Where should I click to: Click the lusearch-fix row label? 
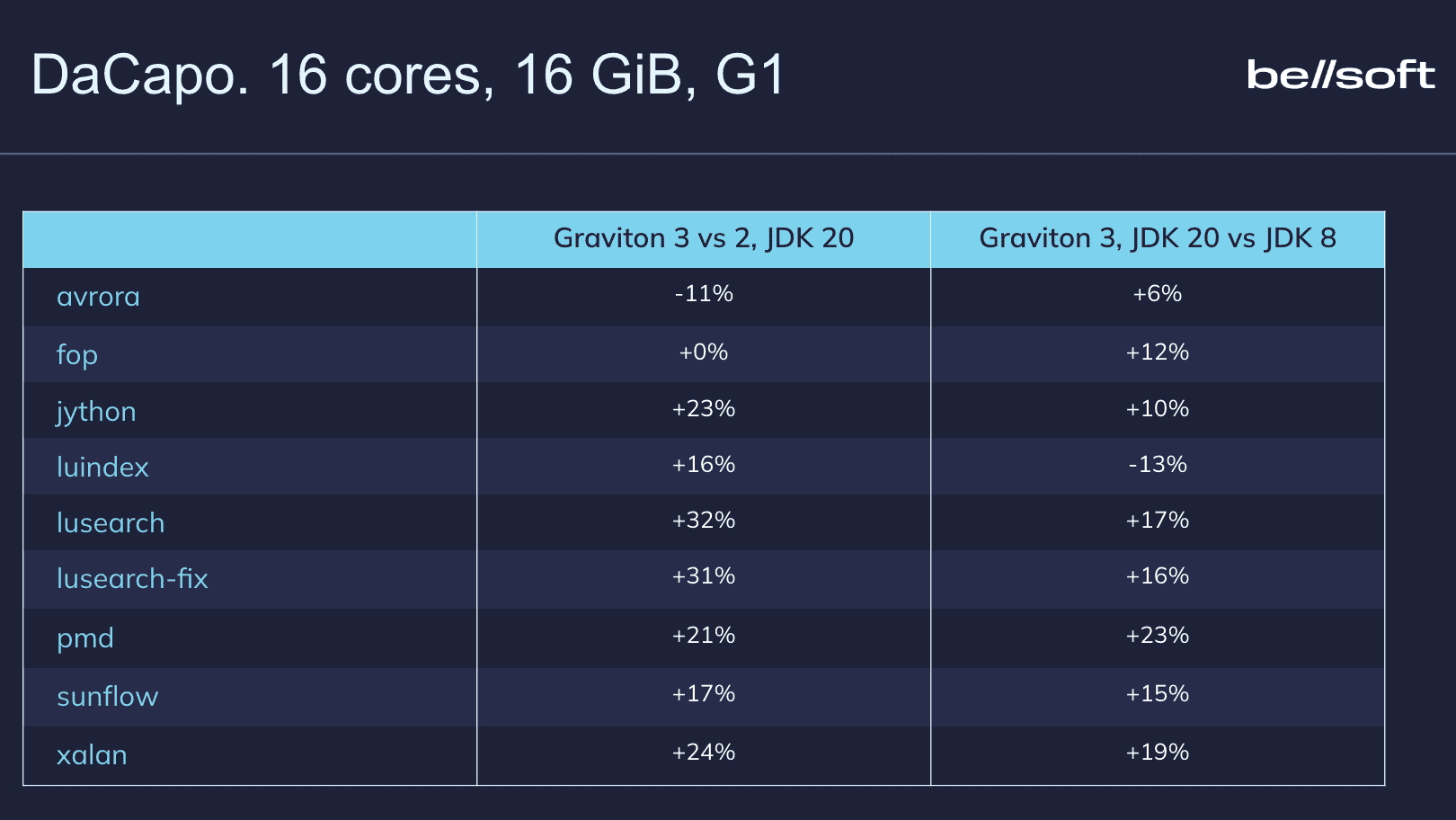(x=132, y=579)
